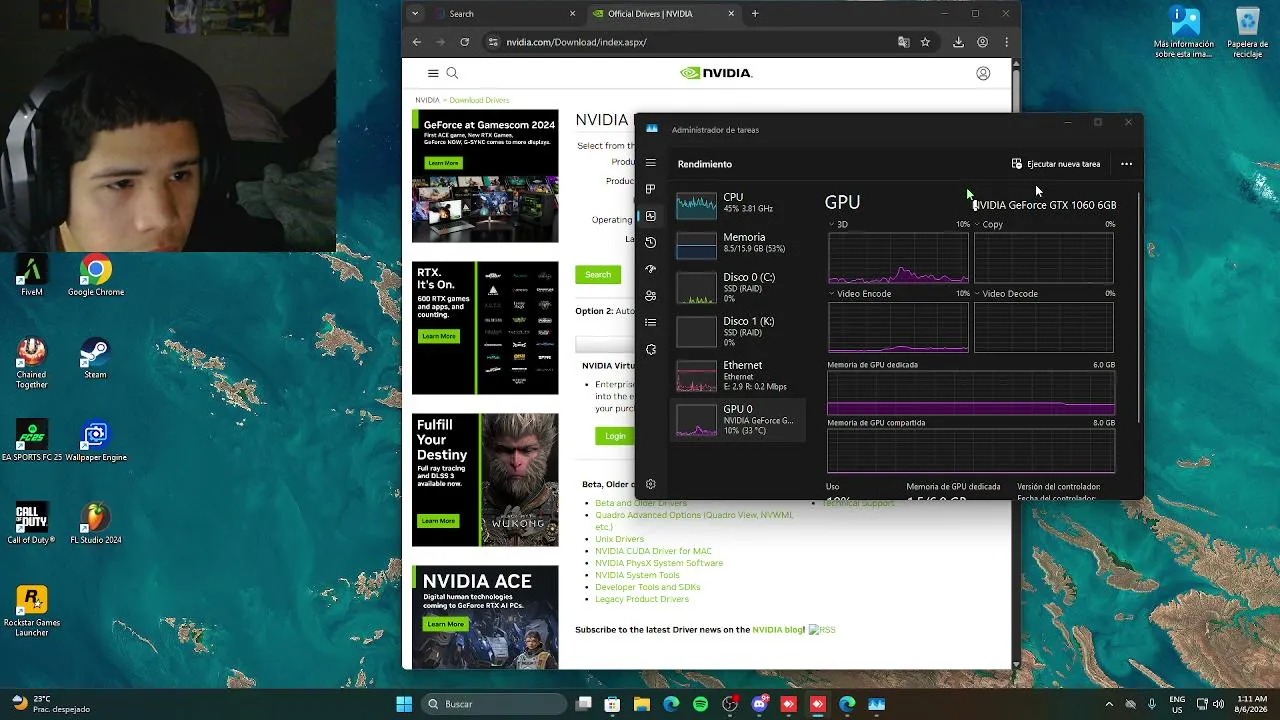Click the green Login button

pos(615,436)
